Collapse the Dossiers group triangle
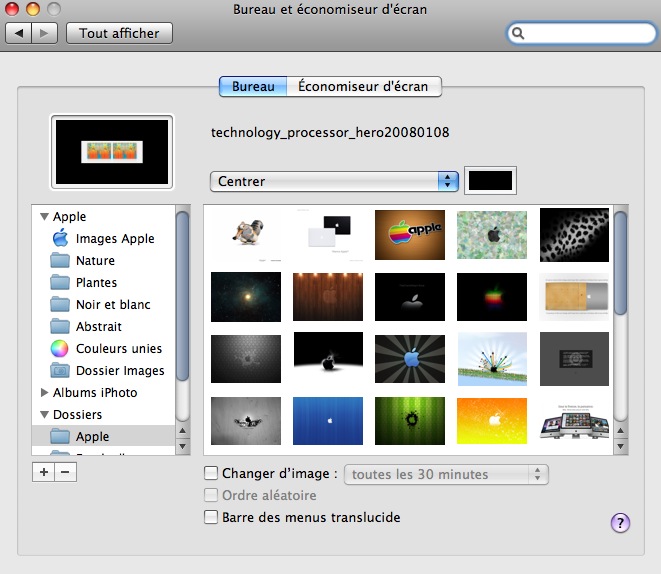Screen dimensions: 661x574 point(44,415)
